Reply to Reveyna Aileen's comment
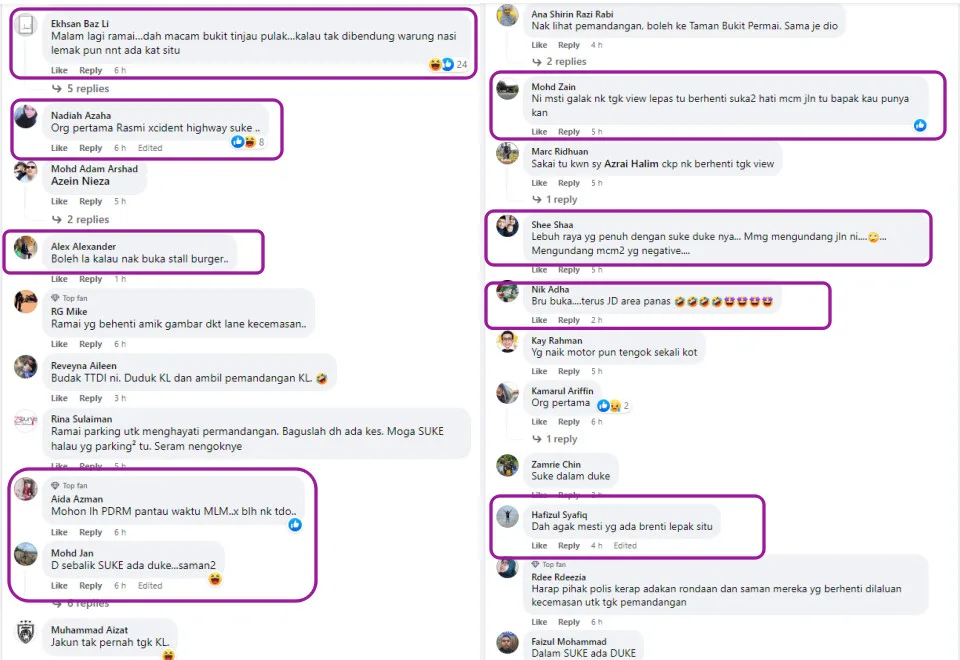The image size is (960, 660). tap(90, 398)
